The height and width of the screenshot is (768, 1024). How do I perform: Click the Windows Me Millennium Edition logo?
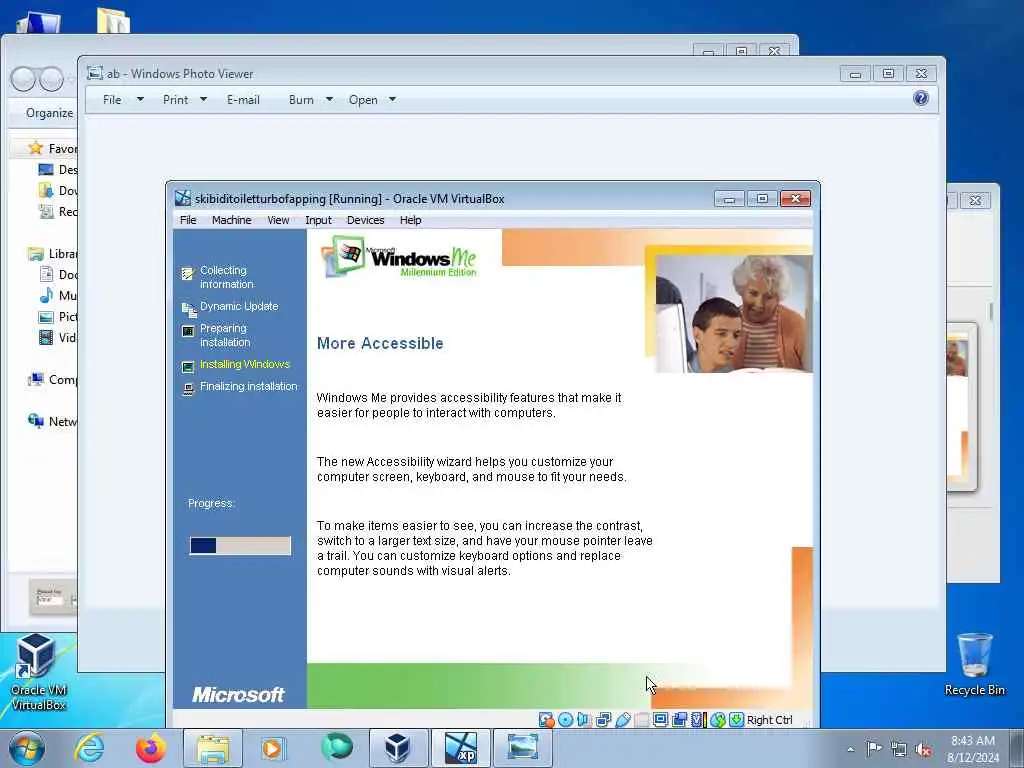(x=400, y=257)
